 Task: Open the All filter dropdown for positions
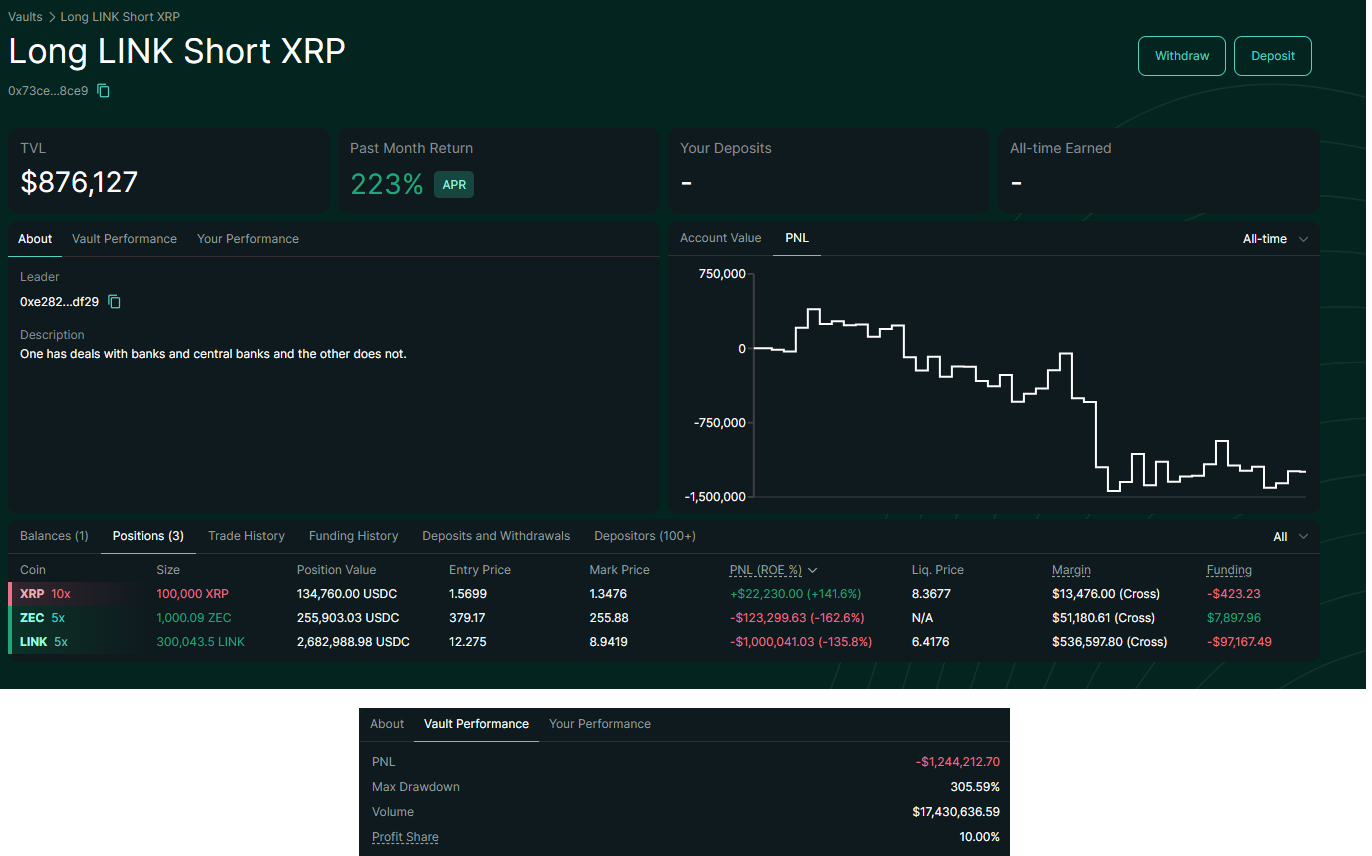(x=1290, y=537)
